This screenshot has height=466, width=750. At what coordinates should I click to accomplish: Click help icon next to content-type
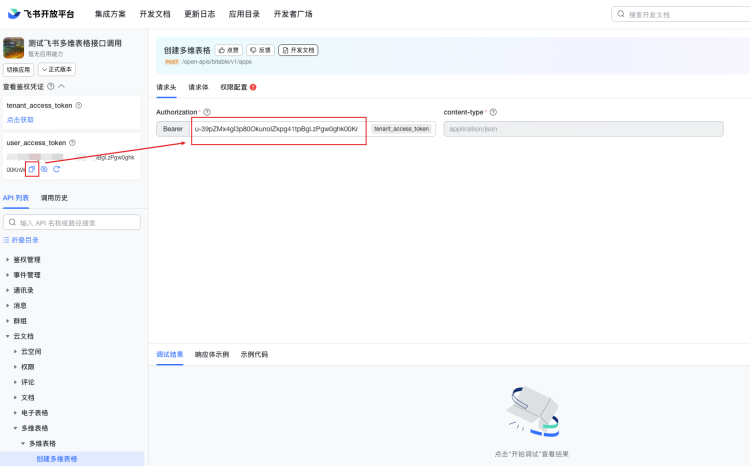click(x=493, y=112)
